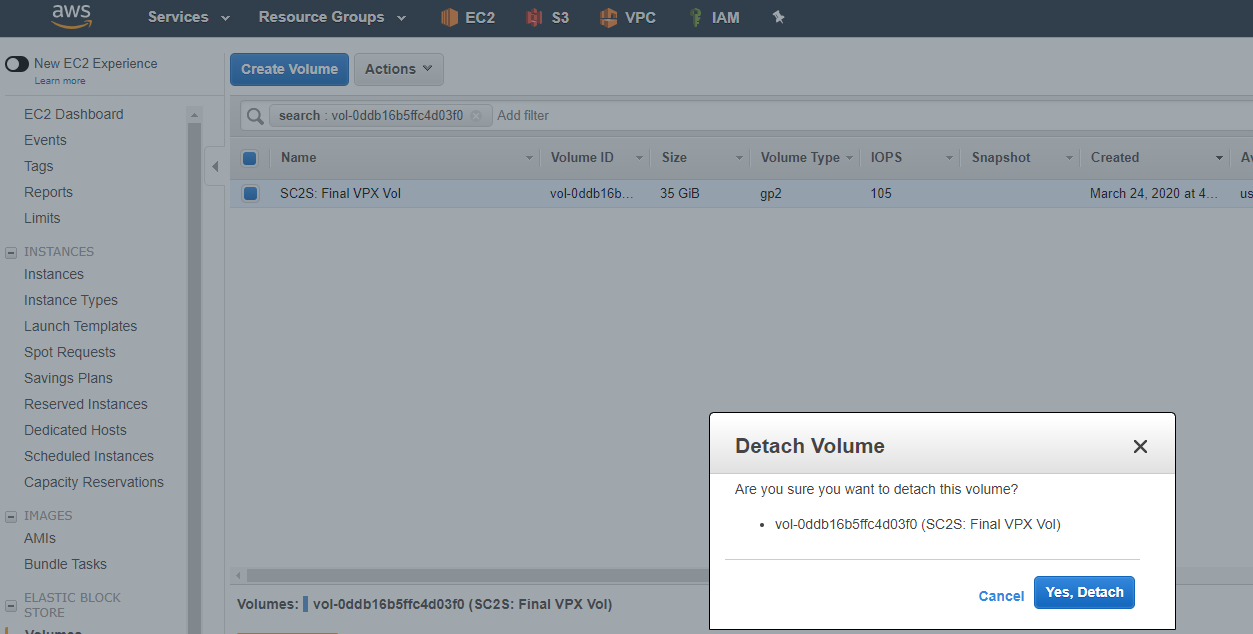Open IOPS column dropdown arrow
Viewport: 1253px width, 634px height.
(x=950, y=158)
